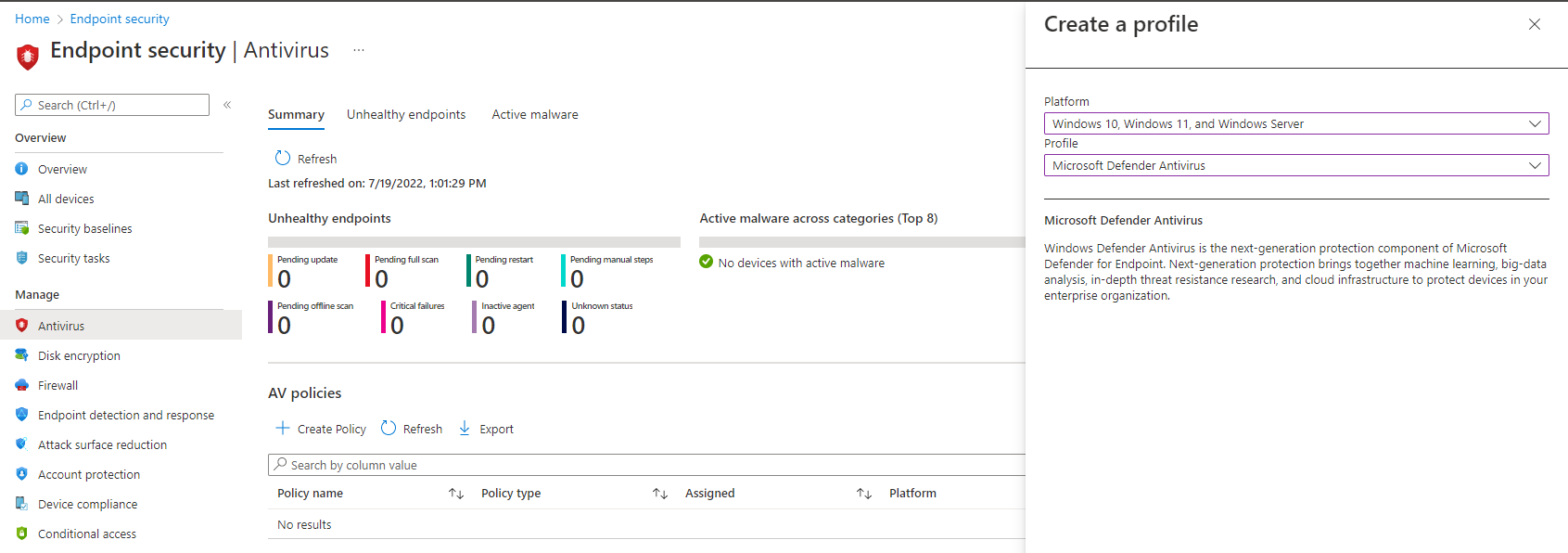This screenshot has width=1568, height=553.
Task: Click the Pending update count tile
Action: (x=303, y=271)
